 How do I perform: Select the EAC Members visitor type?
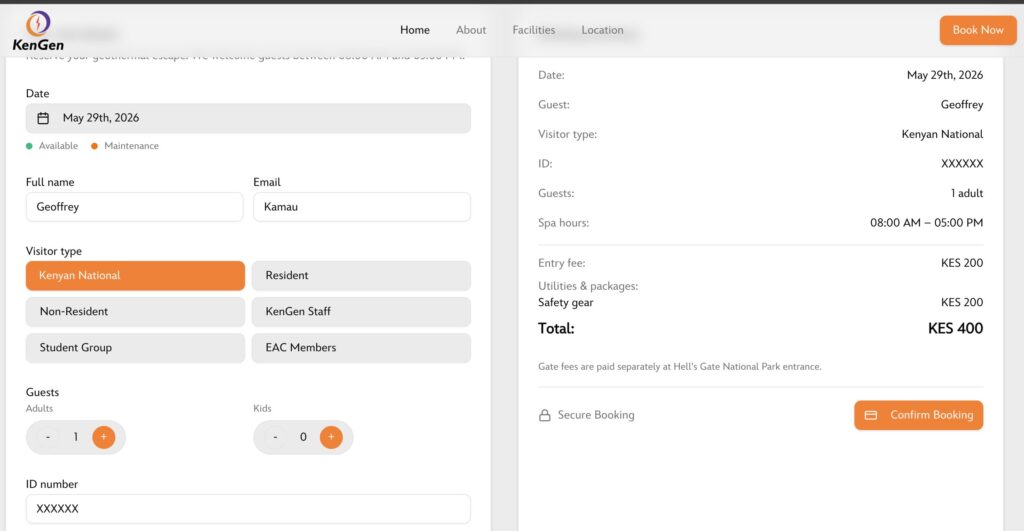361,348
